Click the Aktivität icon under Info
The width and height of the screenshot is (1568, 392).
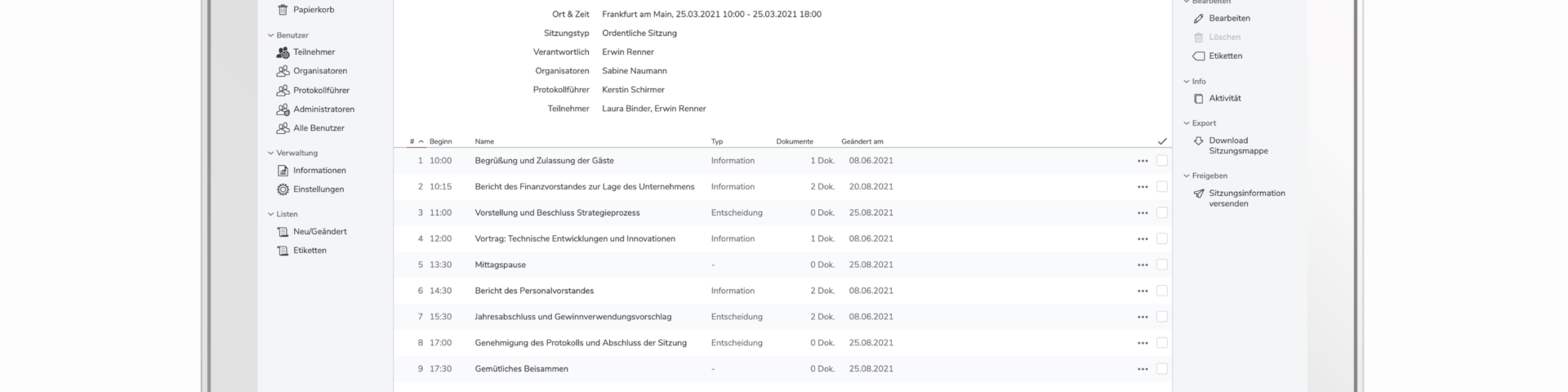1198,99
